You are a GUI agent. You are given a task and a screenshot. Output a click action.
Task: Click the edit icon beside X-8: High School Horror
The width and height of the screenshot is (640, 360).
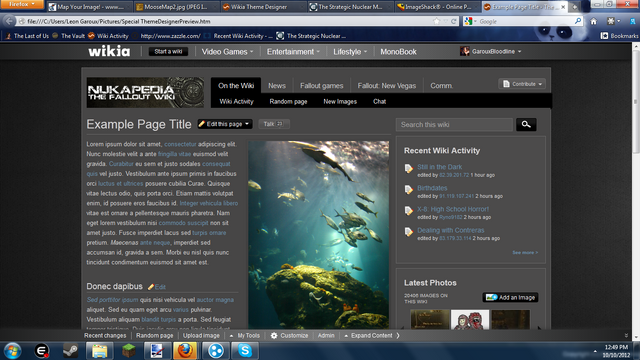pos(409,211)
